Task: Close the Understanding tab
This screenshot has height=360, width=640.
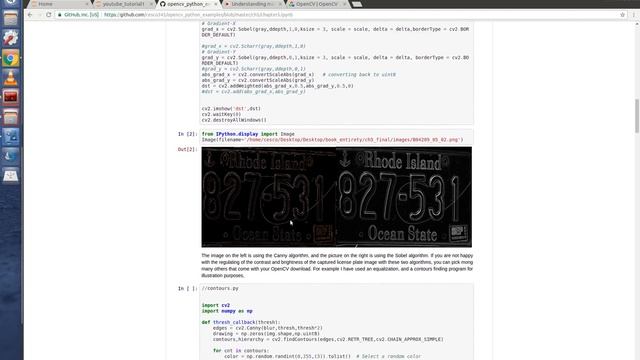Action: click(x=280, y=4)
